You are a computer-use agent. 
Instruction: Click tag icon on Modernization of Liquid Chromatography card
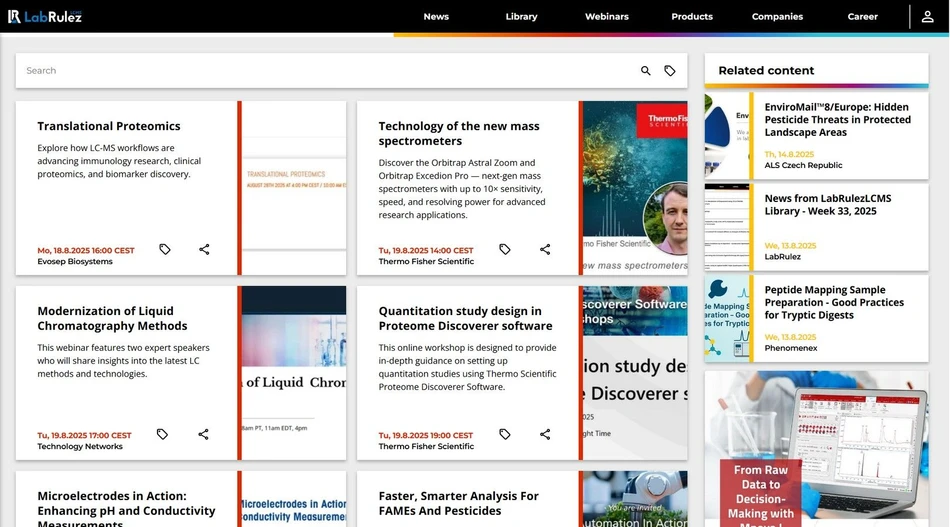(162, 434)
